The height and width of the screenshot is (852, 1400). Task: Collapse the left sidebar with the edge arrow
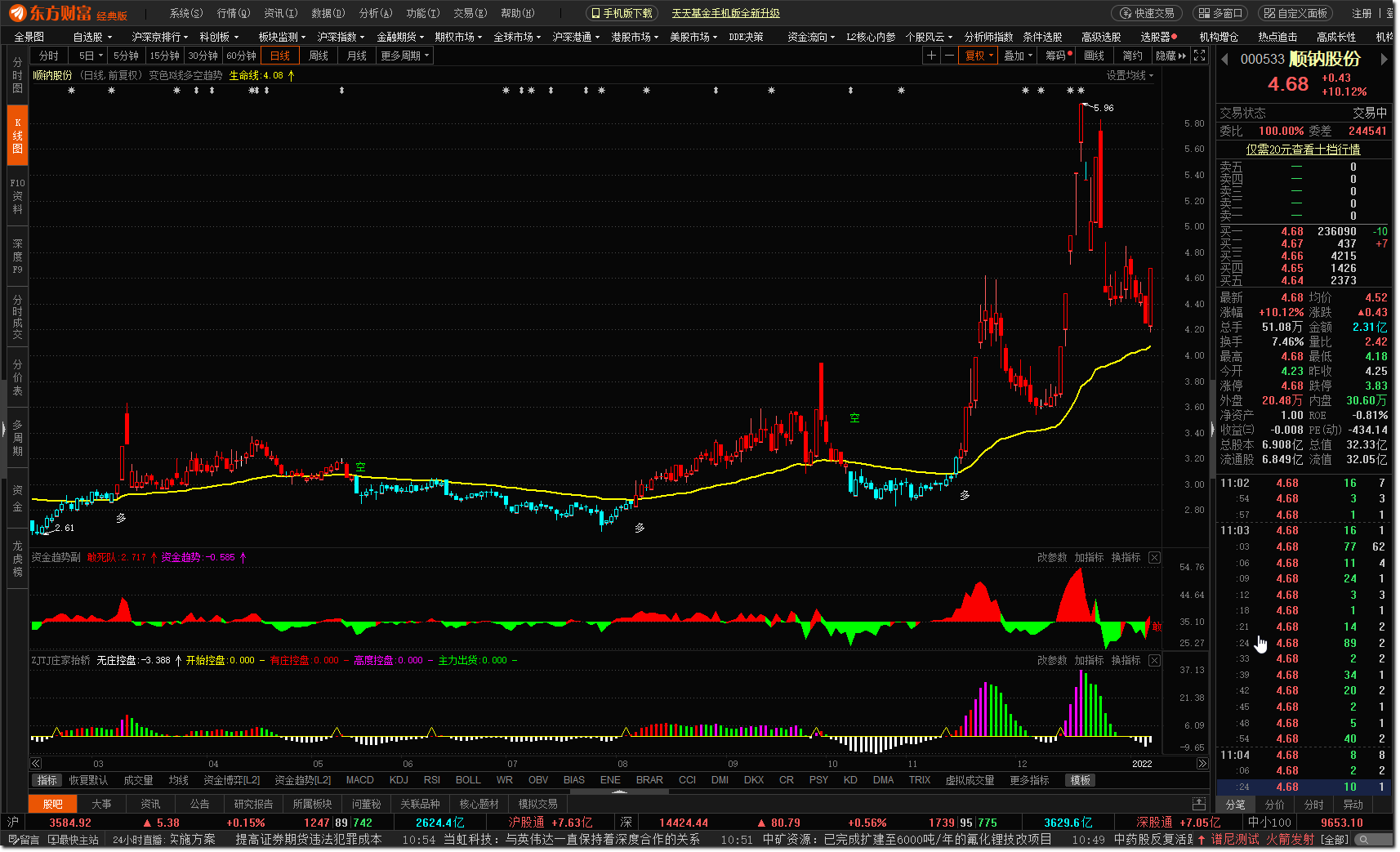pyautogui.click(x=3, y=428)
